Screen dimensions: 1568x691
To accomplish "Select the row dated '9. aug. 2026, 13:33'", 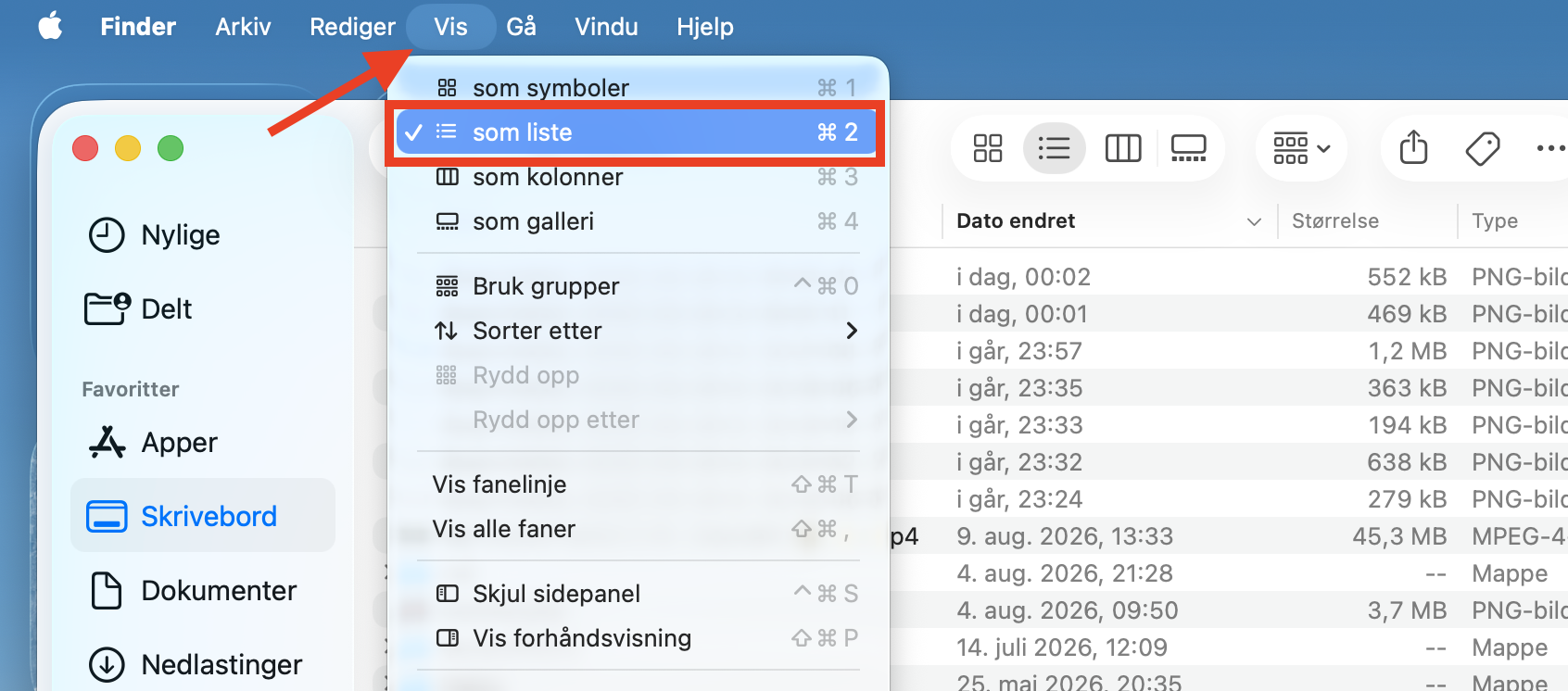I will click(x=1229, y=536).
